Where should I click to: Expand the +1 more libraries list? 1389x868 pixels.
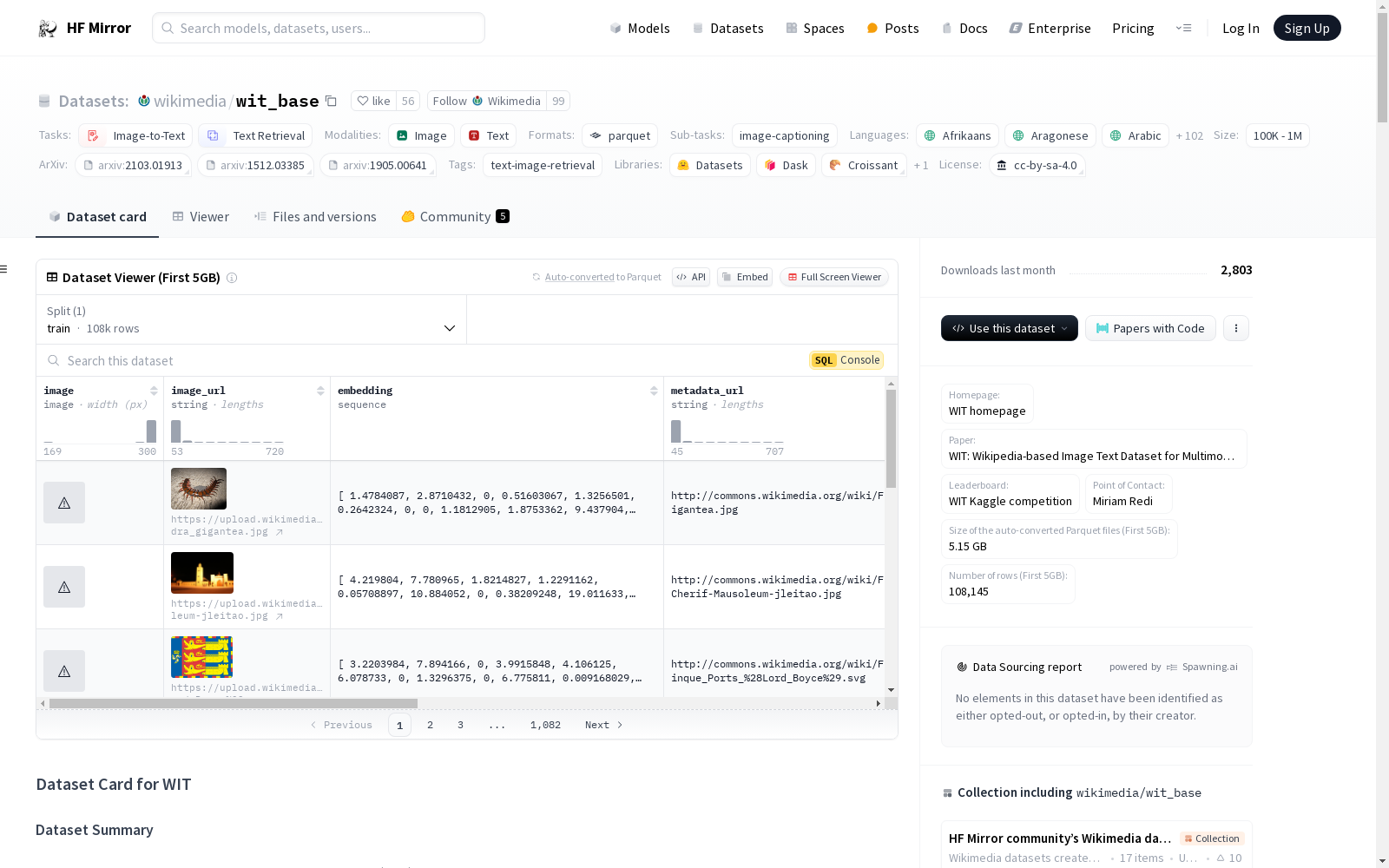click(x=921, y=166)
